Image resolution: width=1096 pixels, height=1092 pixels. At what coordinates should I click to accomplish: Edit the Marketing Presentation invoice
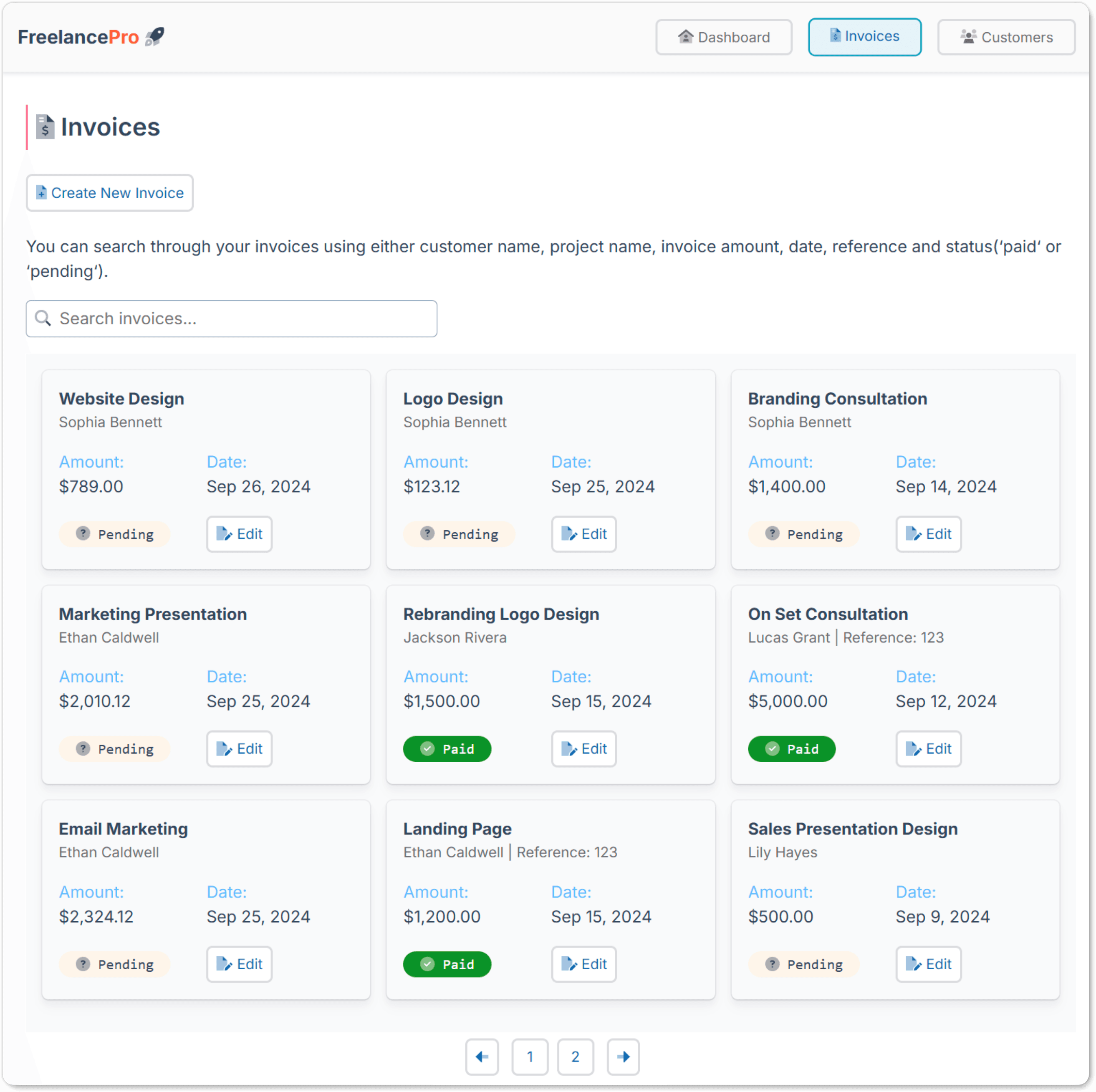coord(239,749)
